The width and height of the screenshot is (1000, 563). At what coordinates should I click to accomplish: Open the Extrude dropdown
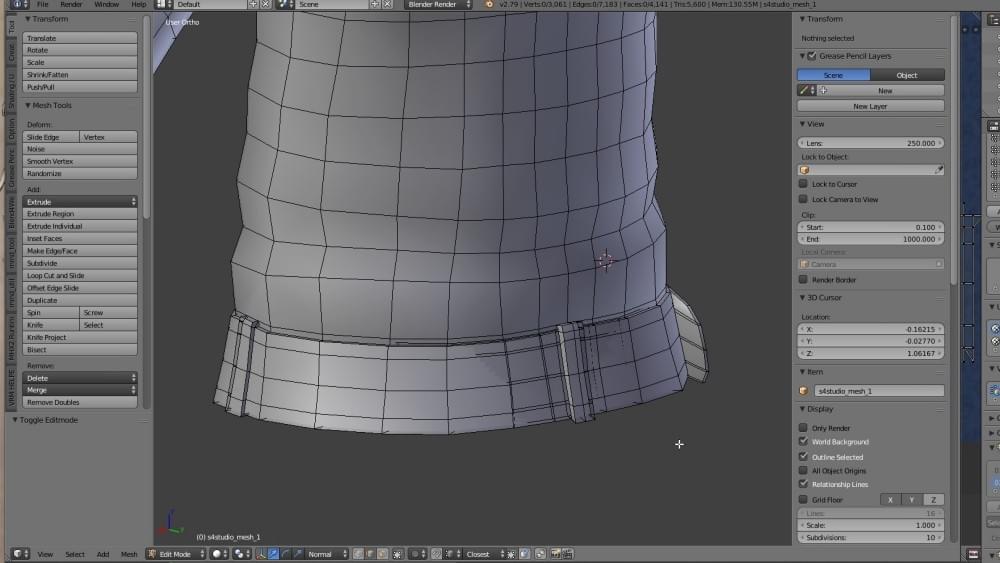(80, 201)
